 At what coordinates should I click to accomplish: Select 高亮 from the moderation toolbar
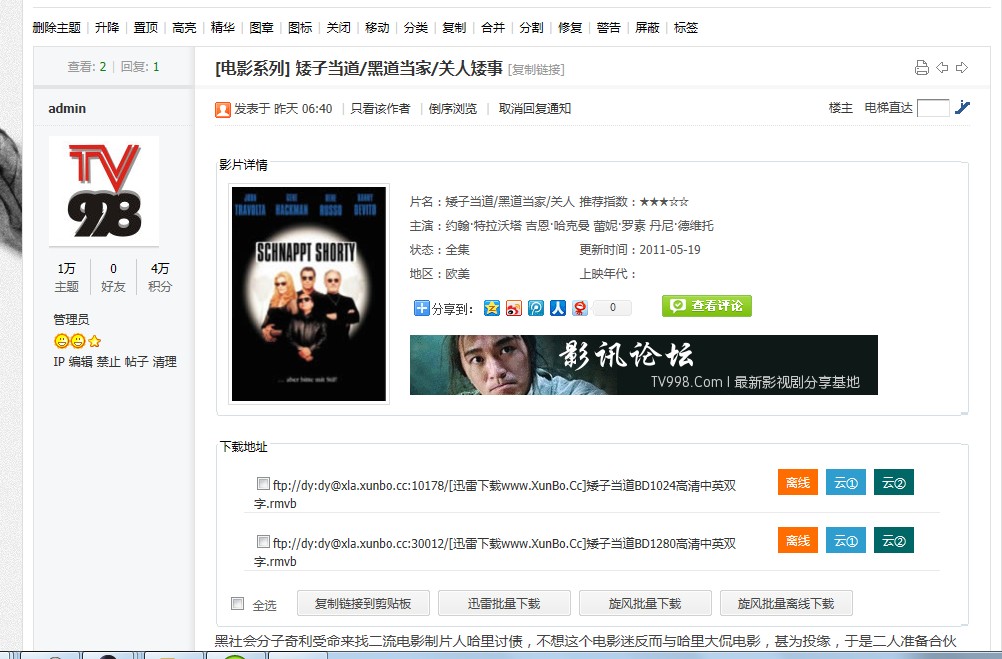(183, 28)
